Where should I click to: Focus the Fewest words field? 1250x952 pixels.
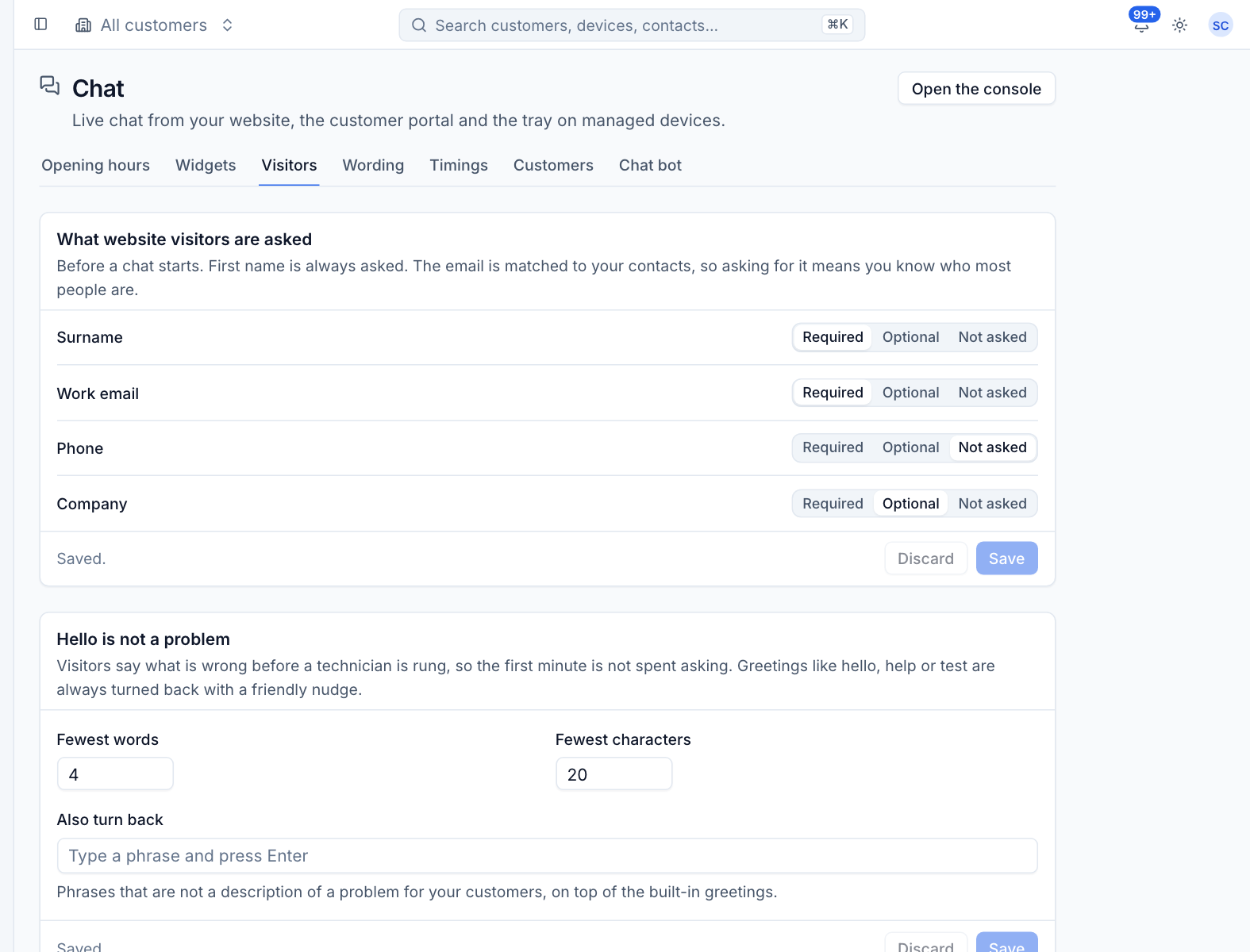coord(115,774)
